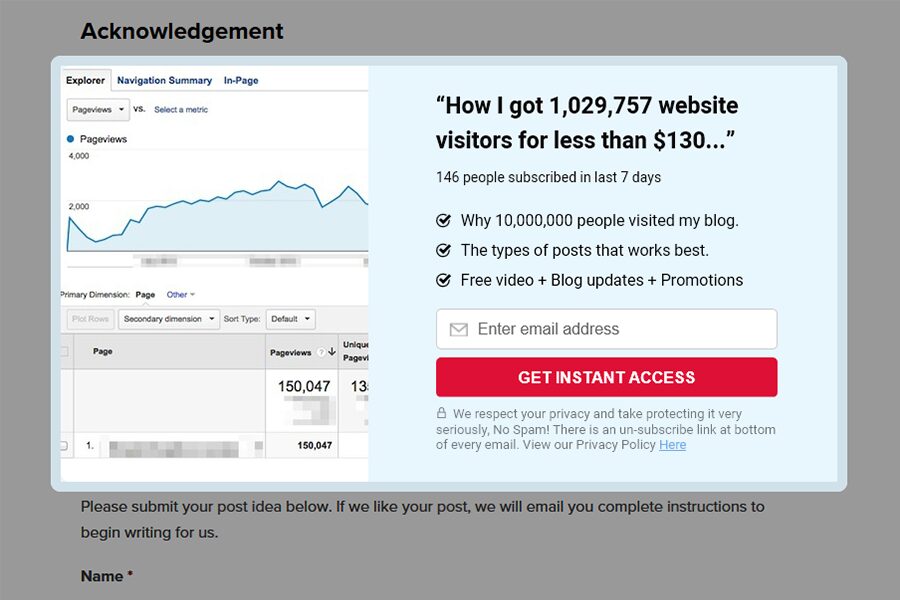
Task: Follow the Privacy Policy 'Here' link
Action: coord(672,445)
